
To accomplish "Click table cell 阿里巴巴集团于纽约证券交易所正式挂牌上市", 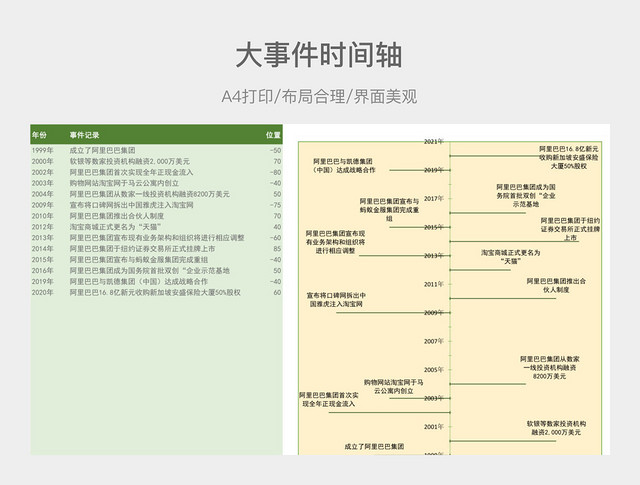I will coord(142,249).
